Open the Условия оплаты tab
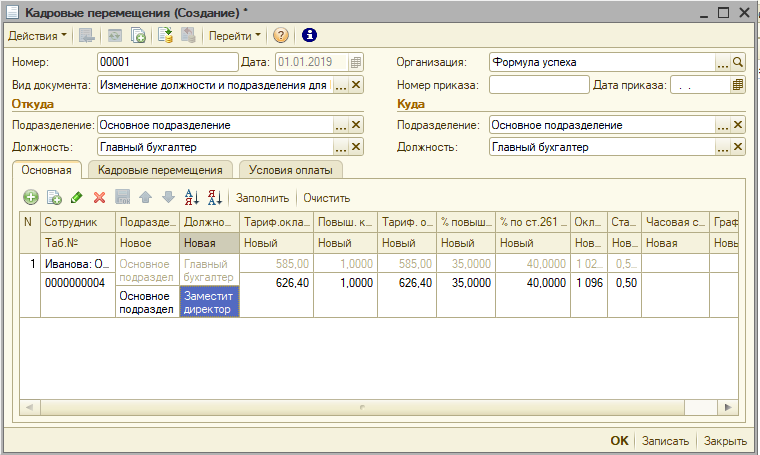This screenshot has width=760, height=455. tap(291, 170)
